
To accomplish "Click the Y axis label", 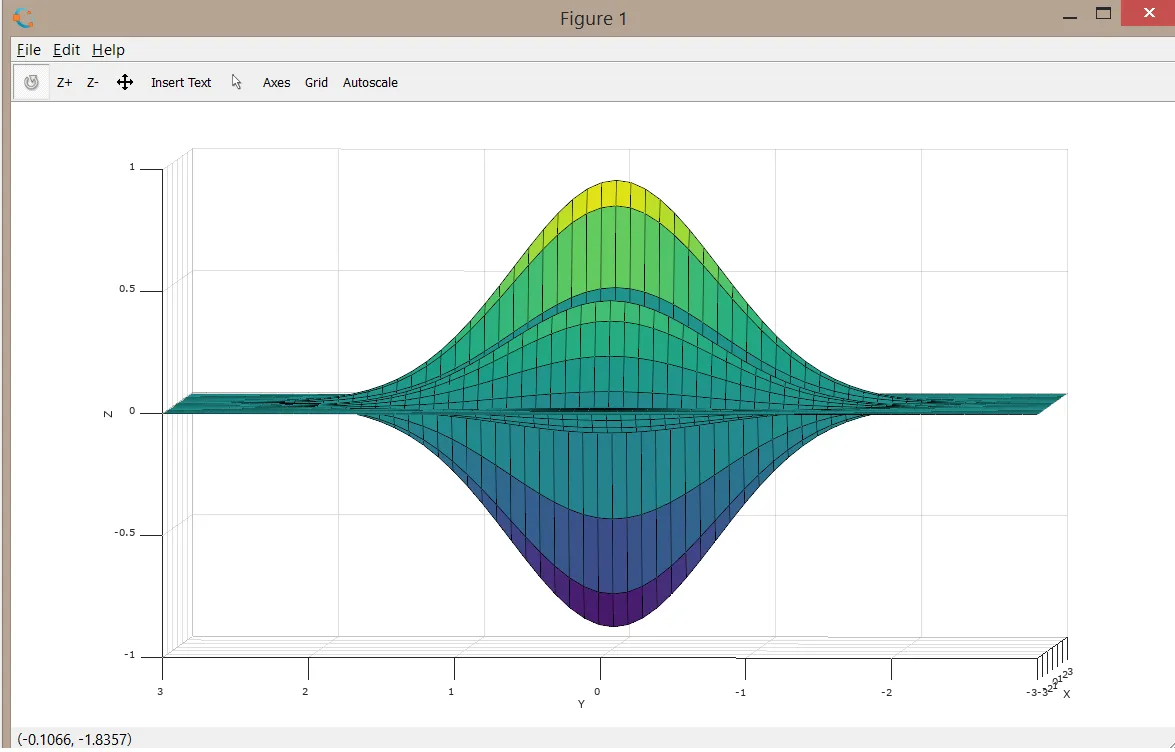I will tap(581, 704).
